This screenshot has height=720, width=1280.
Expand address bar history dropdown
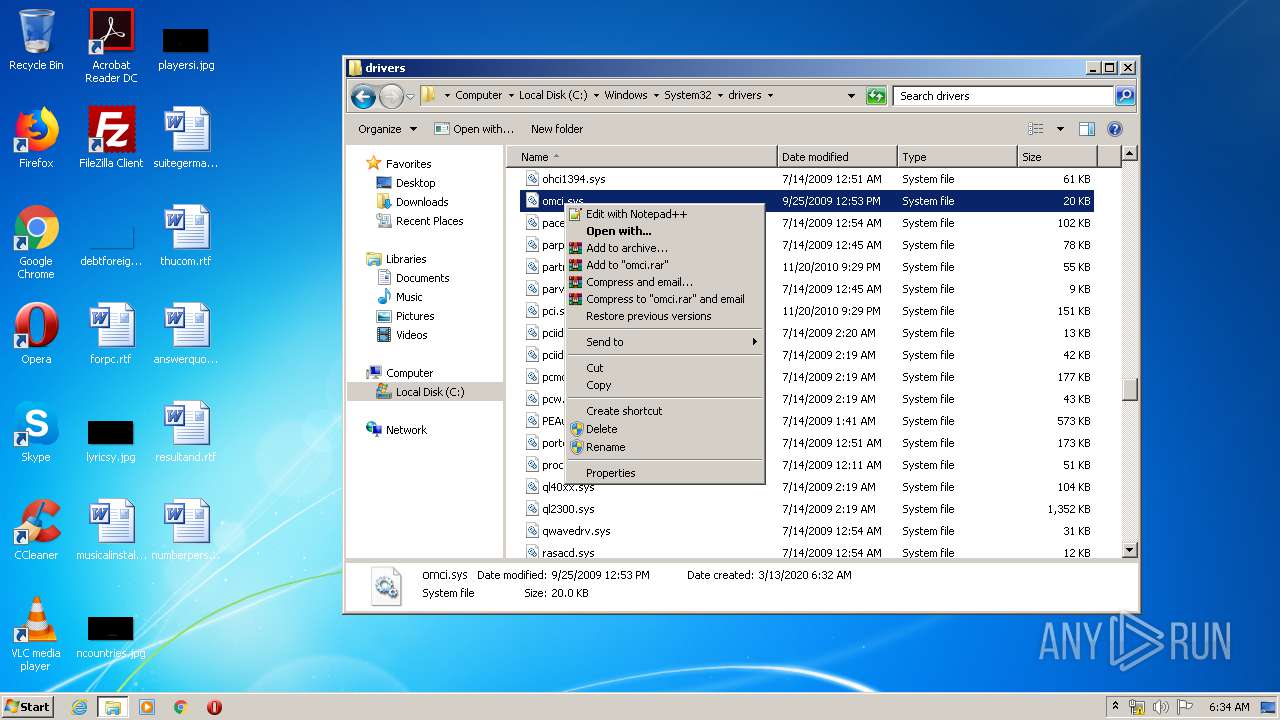coord(851,96)
